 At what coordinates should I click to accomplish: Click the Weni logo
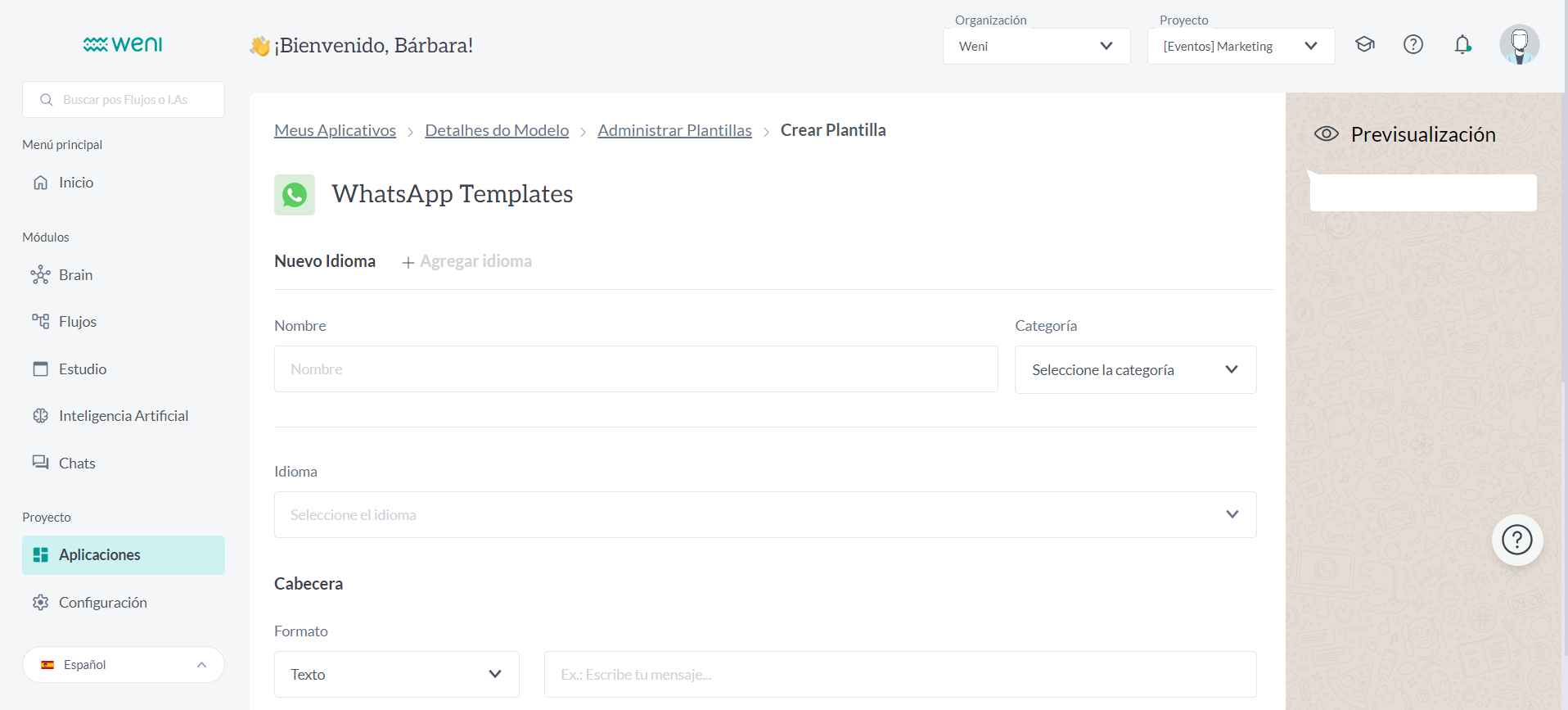pyautogui.click(x=123, y=44)
